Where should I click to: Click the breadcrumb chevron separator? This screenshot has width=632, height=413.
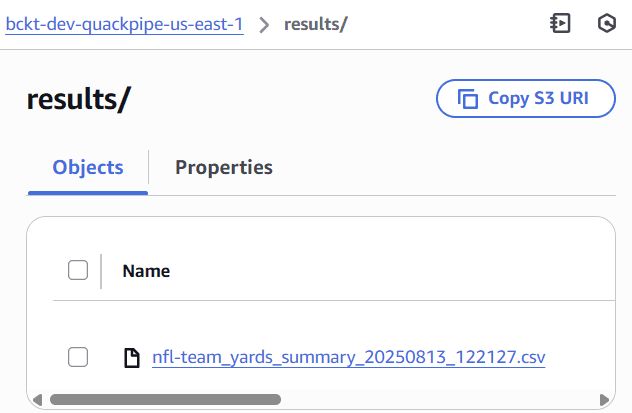pos(264,25)
